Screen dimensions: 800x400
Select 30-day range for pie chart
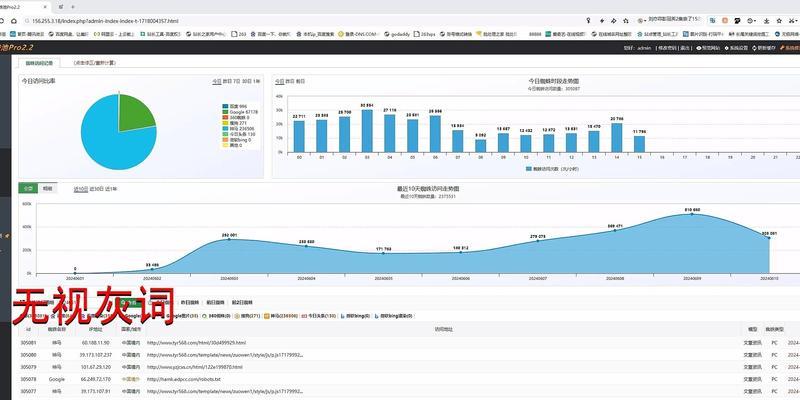coord(246,81)
